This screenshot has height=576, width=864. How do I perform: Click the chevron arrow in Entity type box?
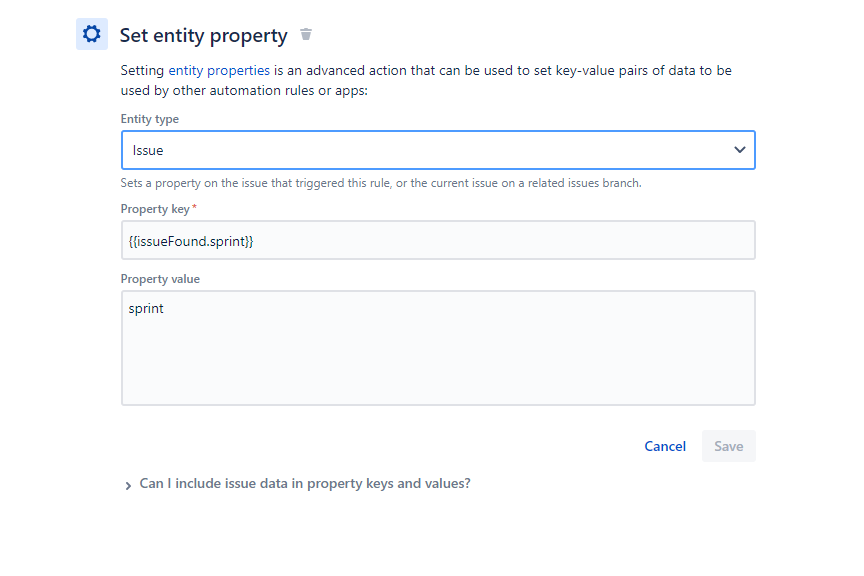tap(739, 150)
